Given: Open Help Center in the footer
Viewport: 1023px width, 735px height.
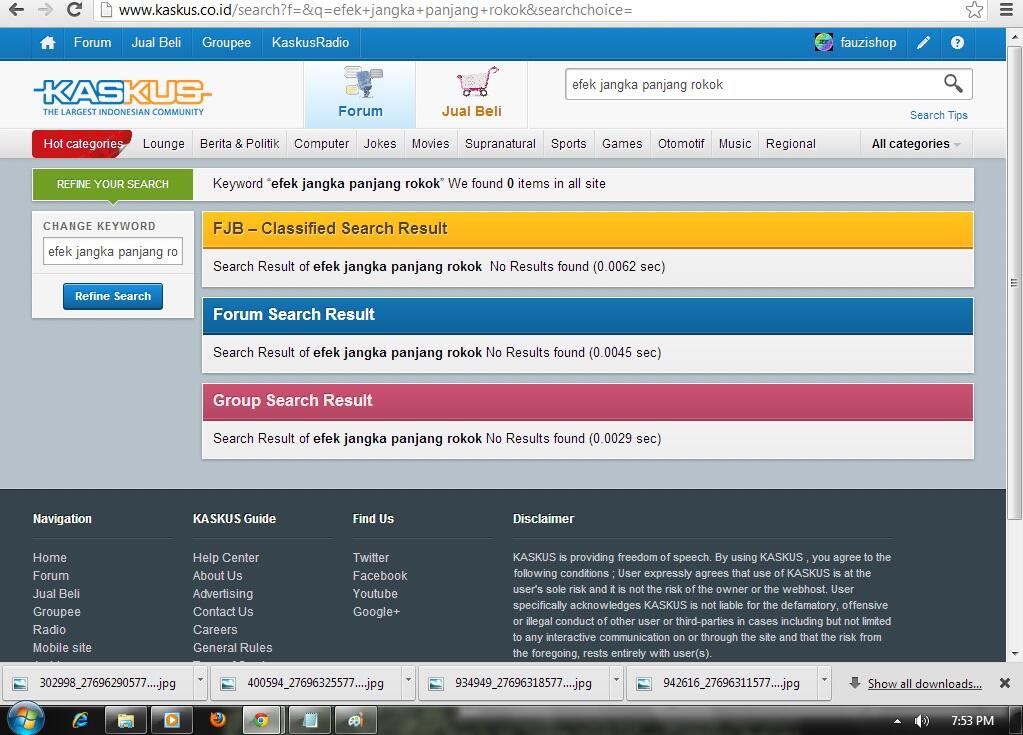Looking at the screenshot, I should pos(226,558).
